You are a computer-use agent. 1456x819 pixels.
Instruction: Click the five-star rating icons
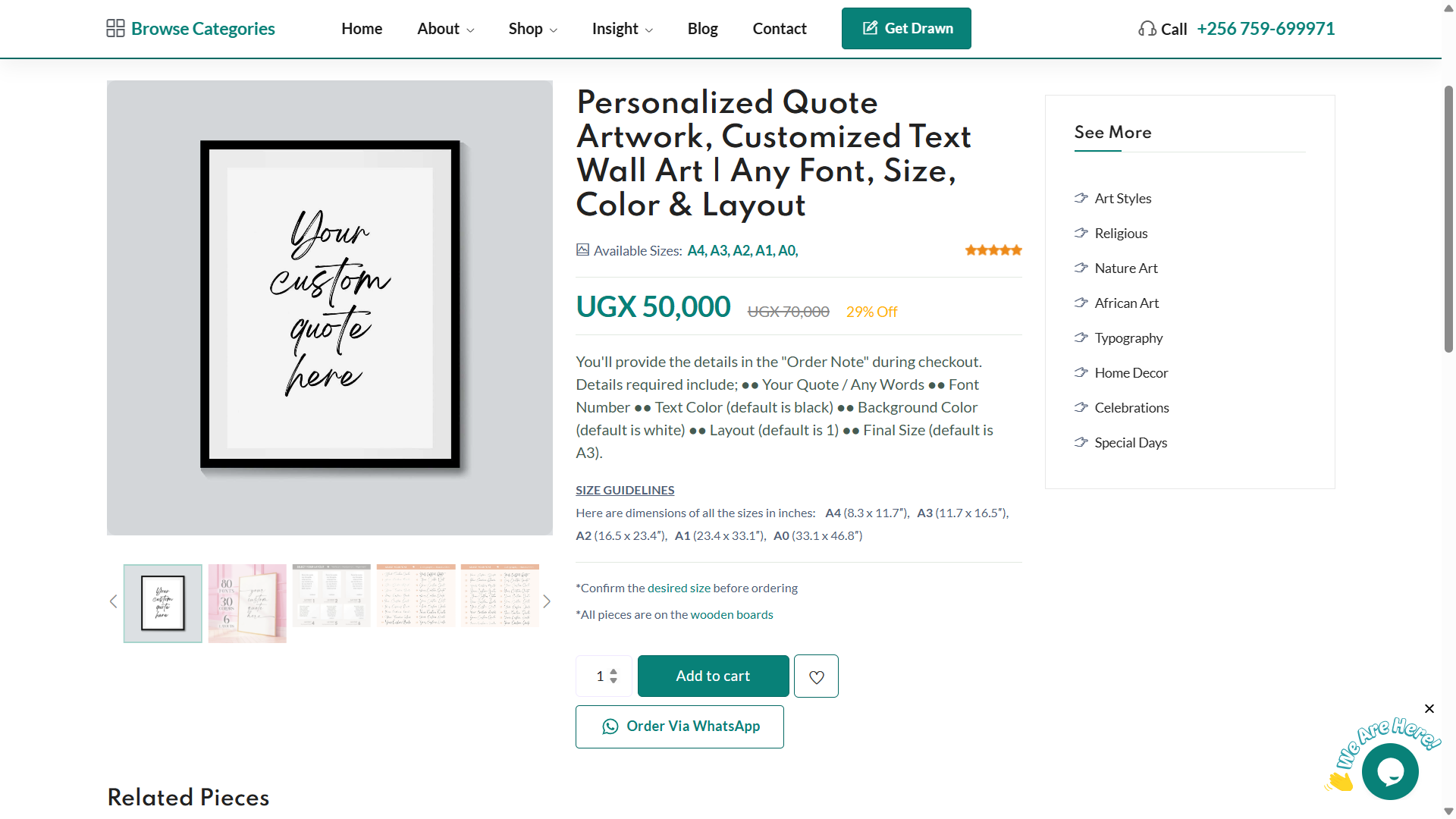pos(993,250)
